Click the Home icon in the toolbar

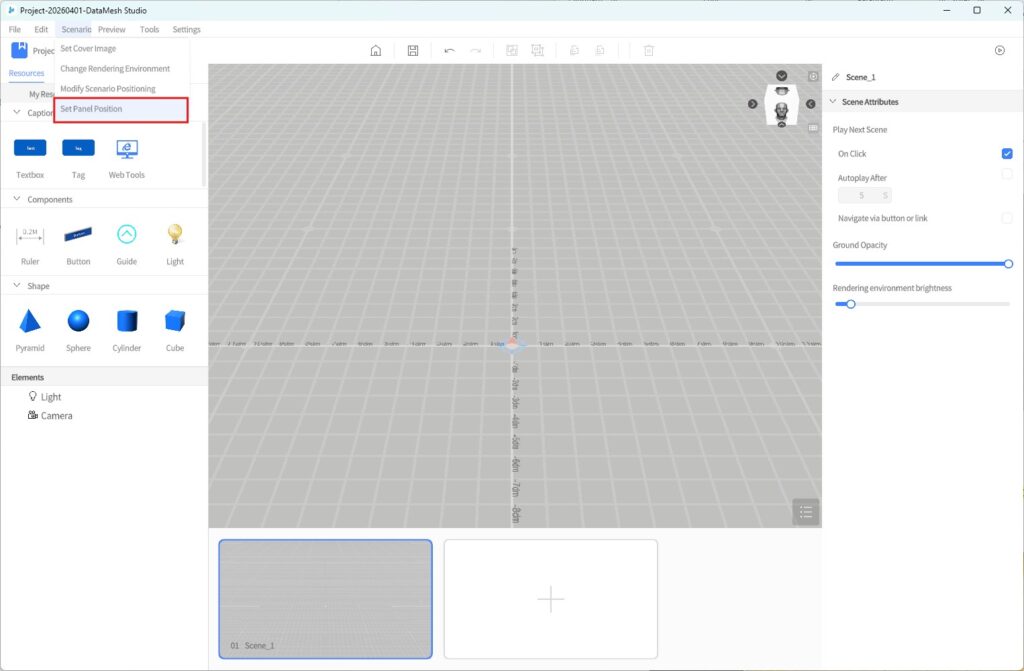point(376,50)
